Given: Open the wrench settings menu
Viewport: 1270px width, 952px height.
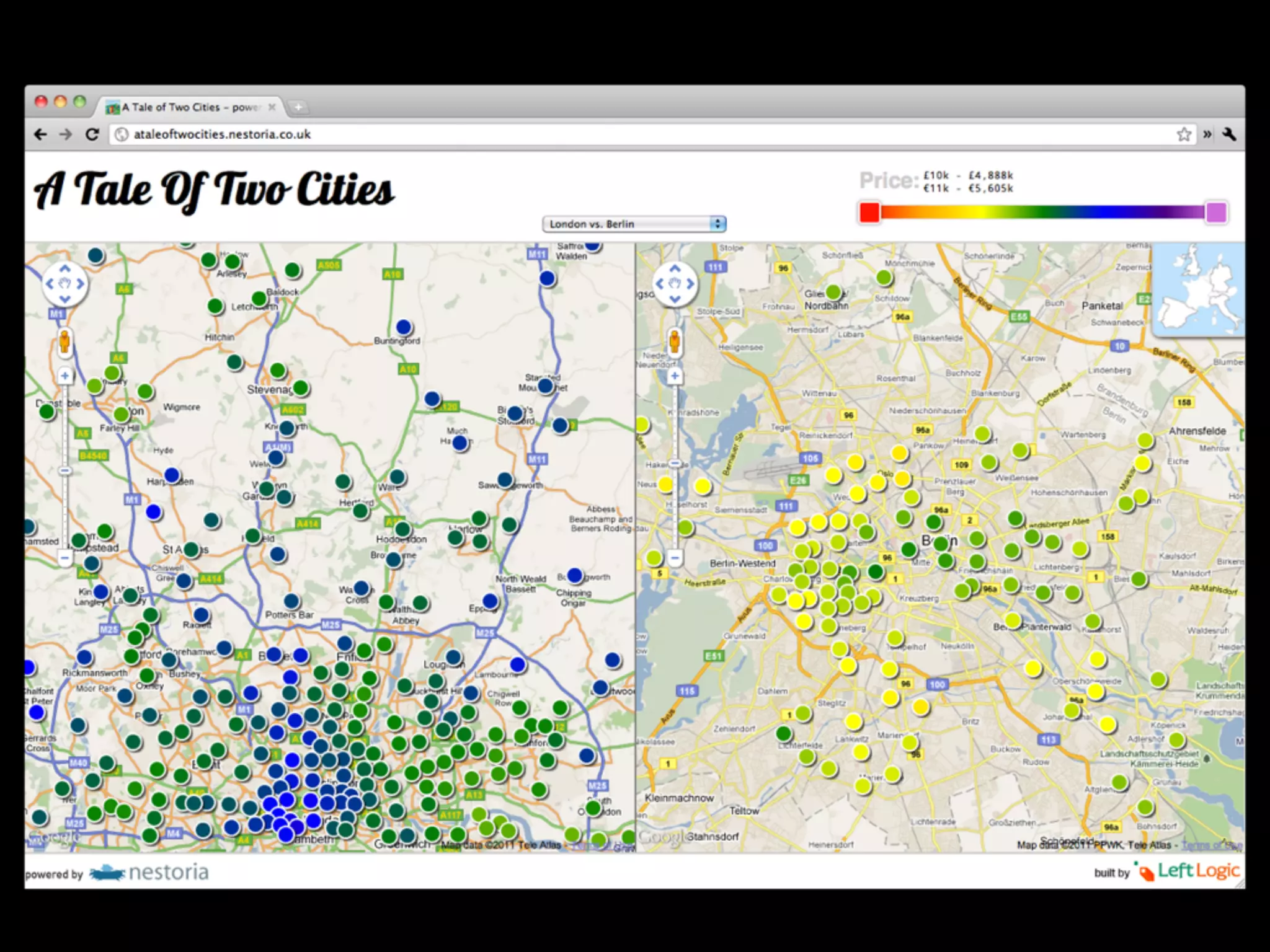Looking at the screenshot, I should (x=1229, y=134).
